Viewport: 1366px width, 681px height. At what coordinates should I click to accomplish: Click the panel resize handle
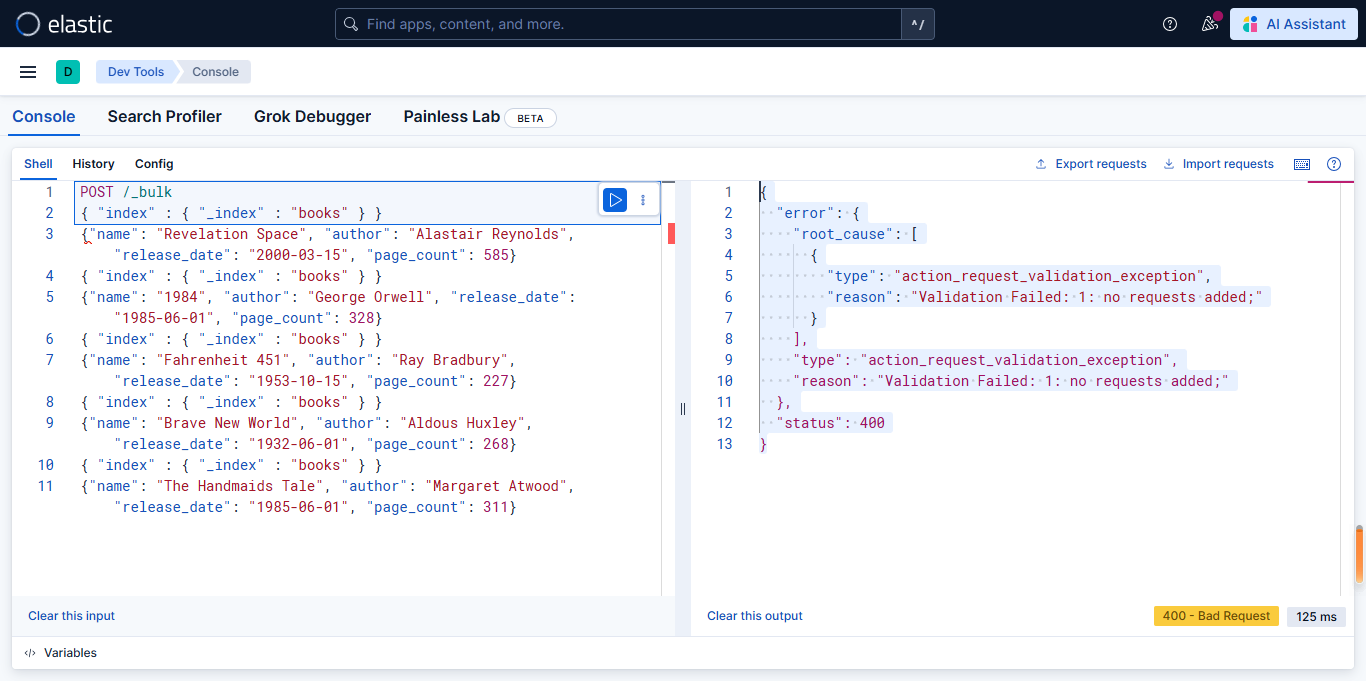(683, 408)
